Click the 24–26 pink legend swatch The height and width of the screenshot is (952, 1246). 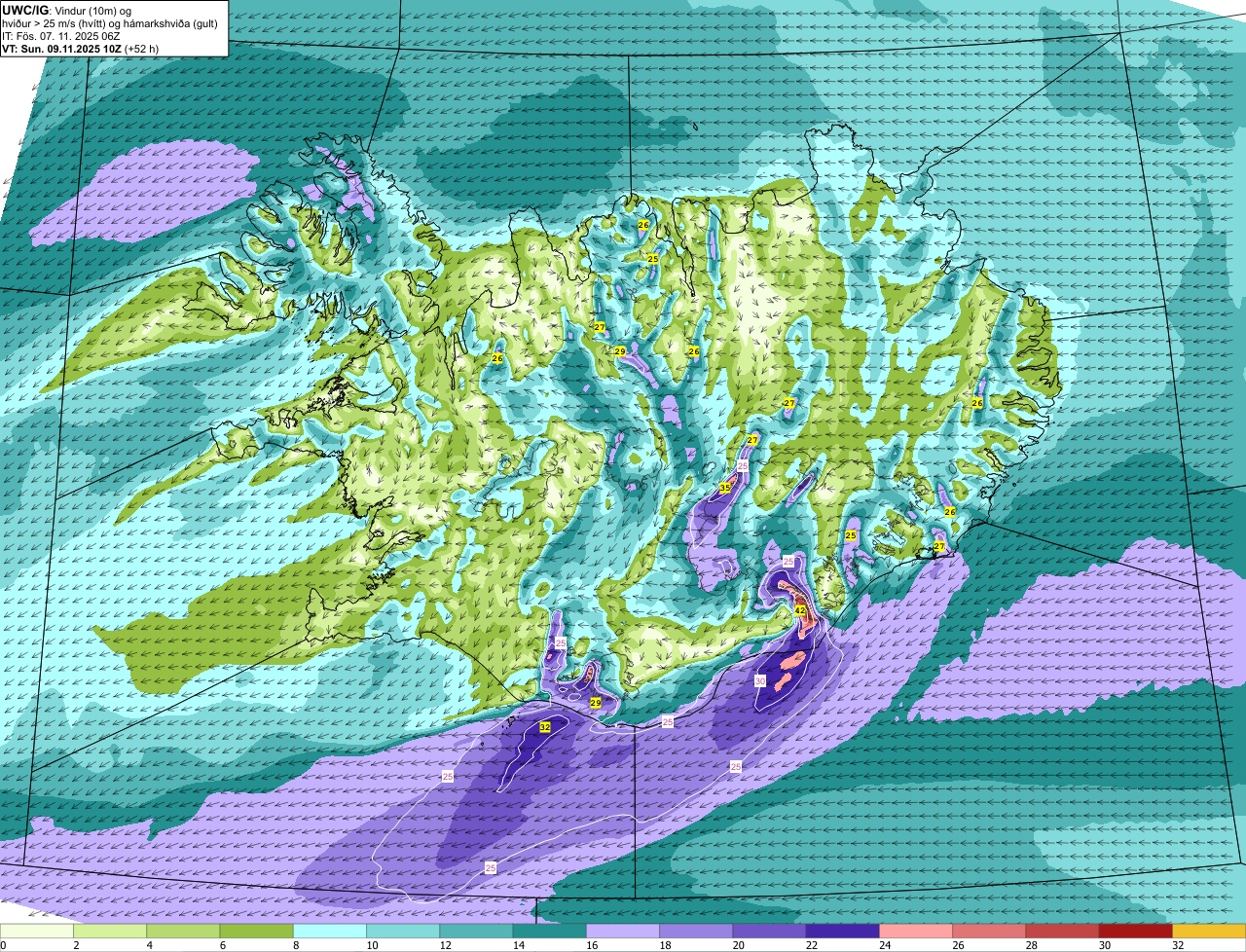916,932
